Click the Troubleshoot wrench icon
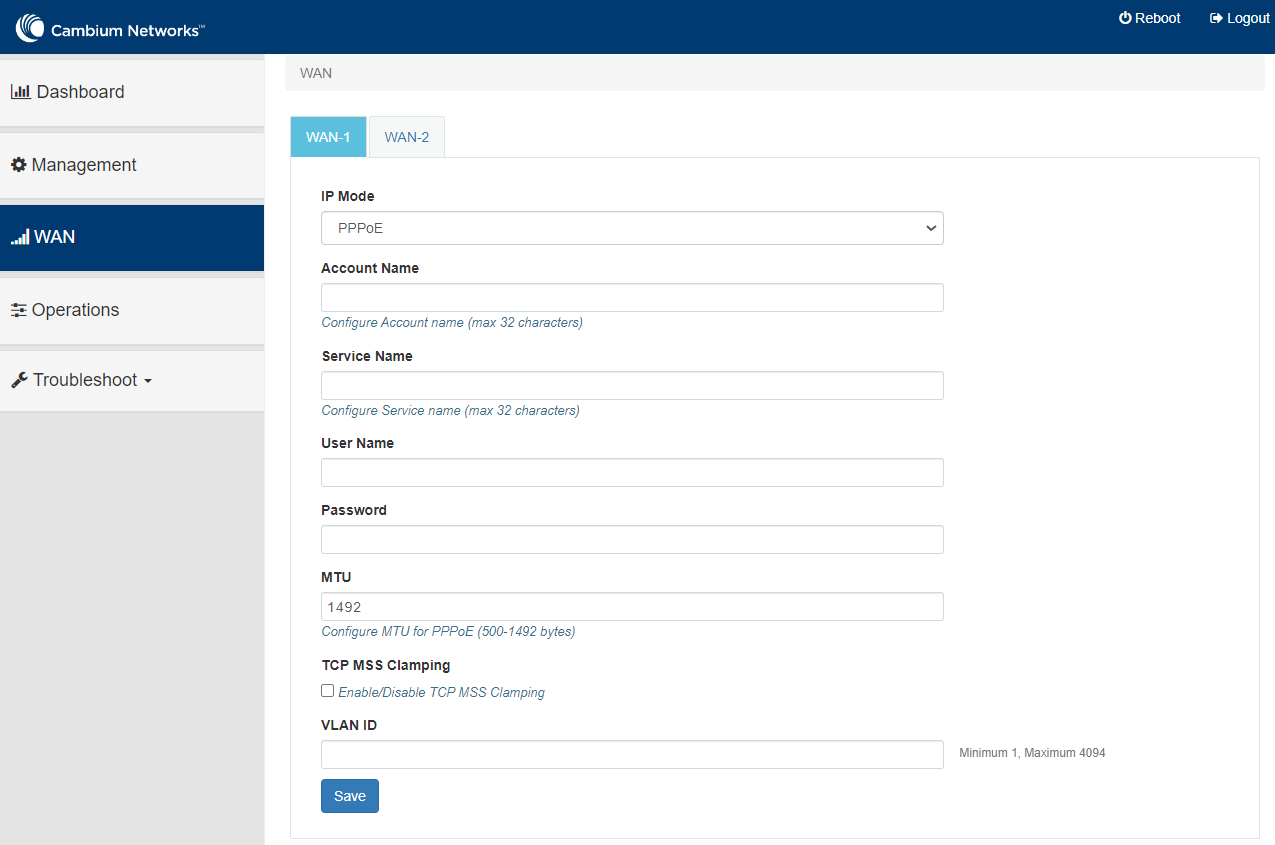The image size is (1275, 845). click(x=19, y=380)
